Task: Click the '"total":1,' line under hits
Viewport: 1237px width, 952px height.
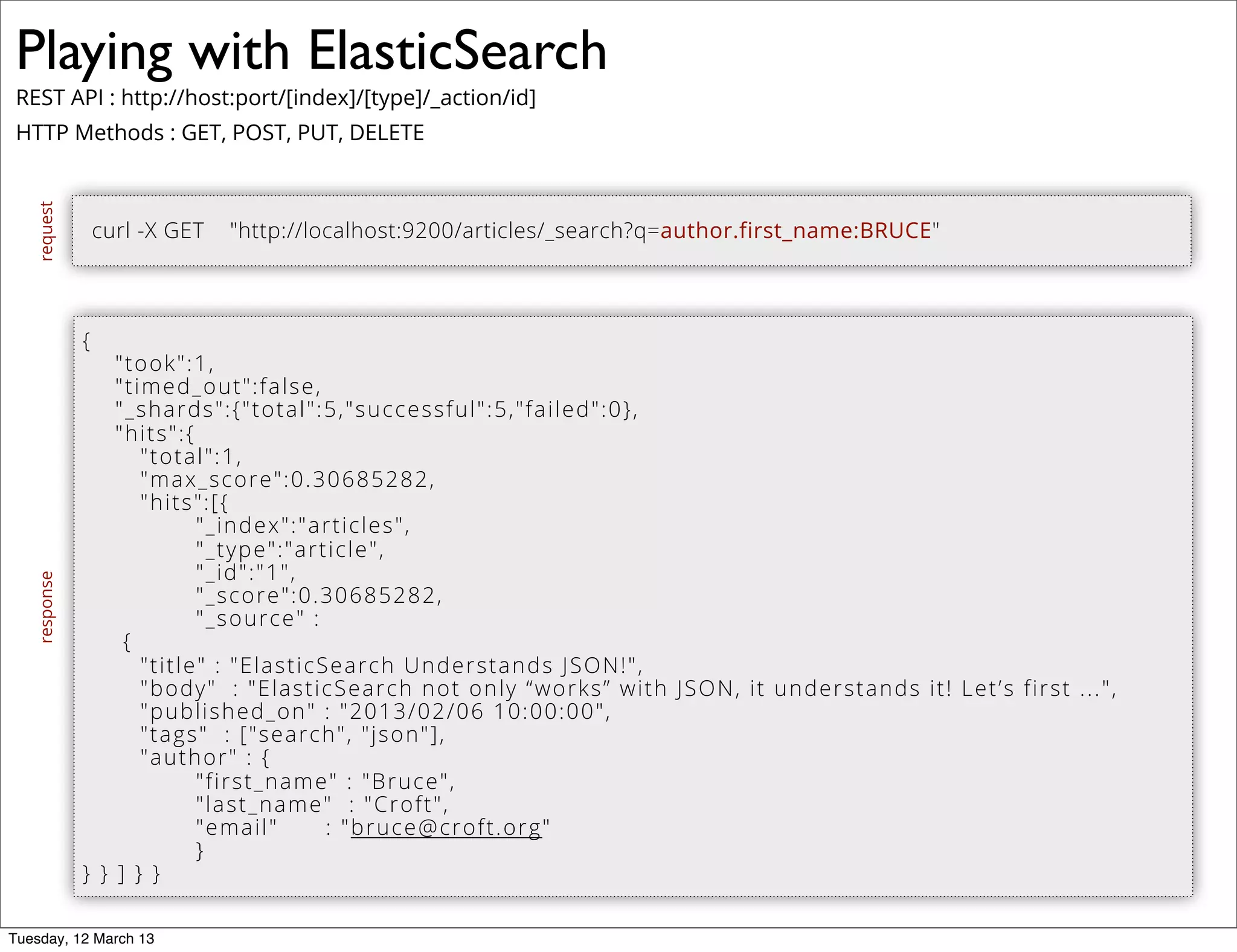Action: pyautogui.click(x=190, y=457)
